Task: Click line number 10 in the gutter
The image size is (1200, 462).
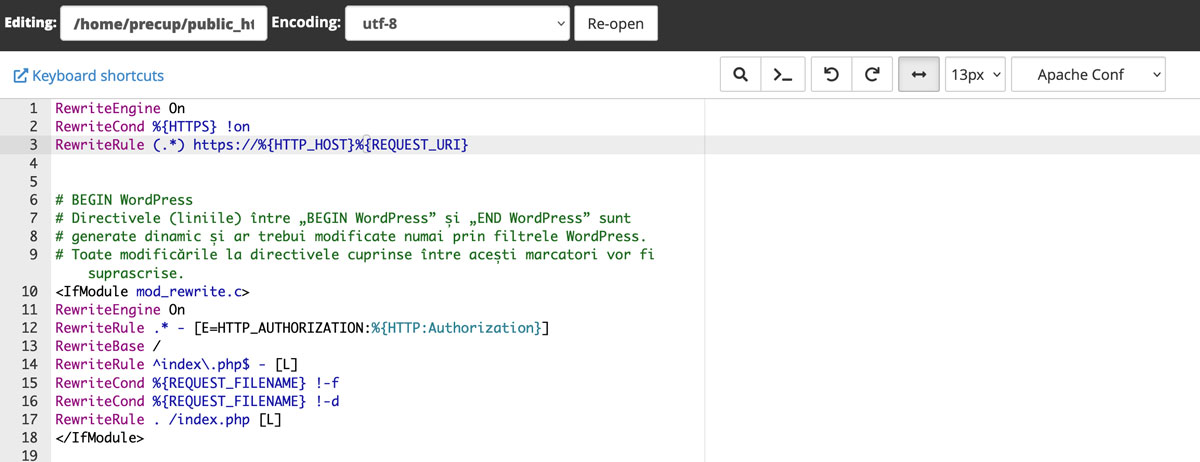Action: click(x=29, y=292)
